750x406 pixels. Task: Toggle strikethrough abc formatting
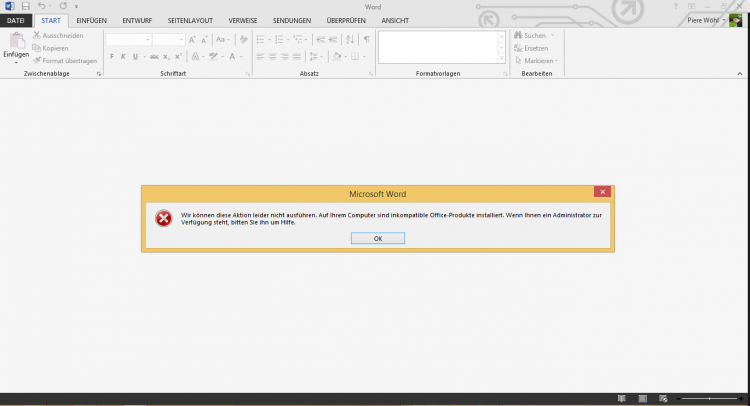pos(154,56)
